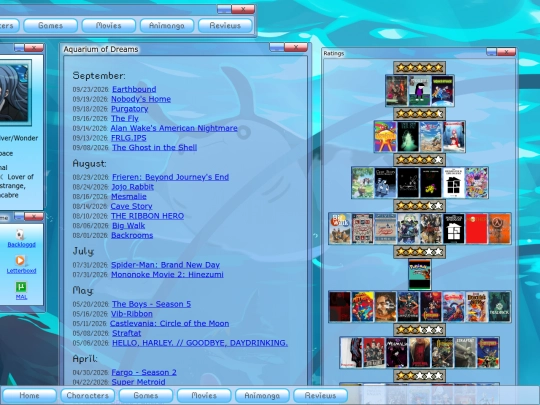Open Games in the bottom bar

pos(146,395)
